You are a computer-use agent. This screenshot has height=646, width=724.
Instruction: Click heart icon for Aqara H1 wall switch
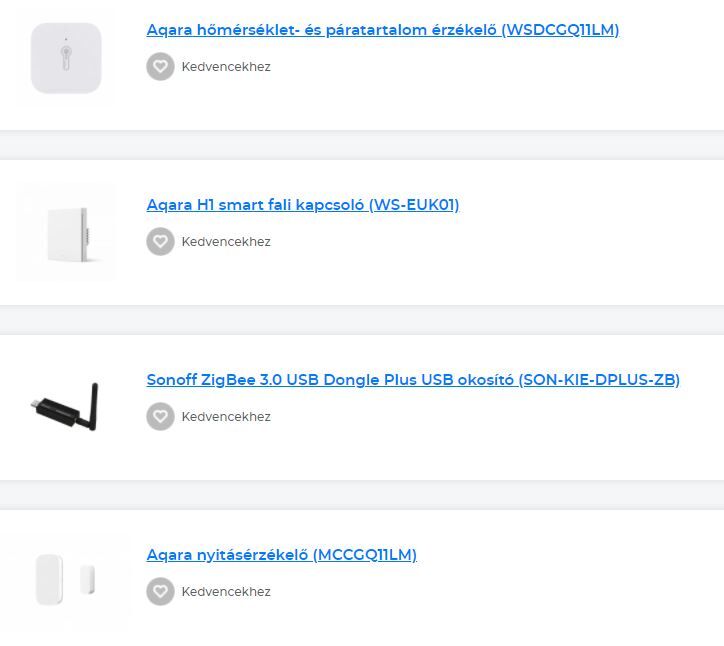click(x=160, y=242)
